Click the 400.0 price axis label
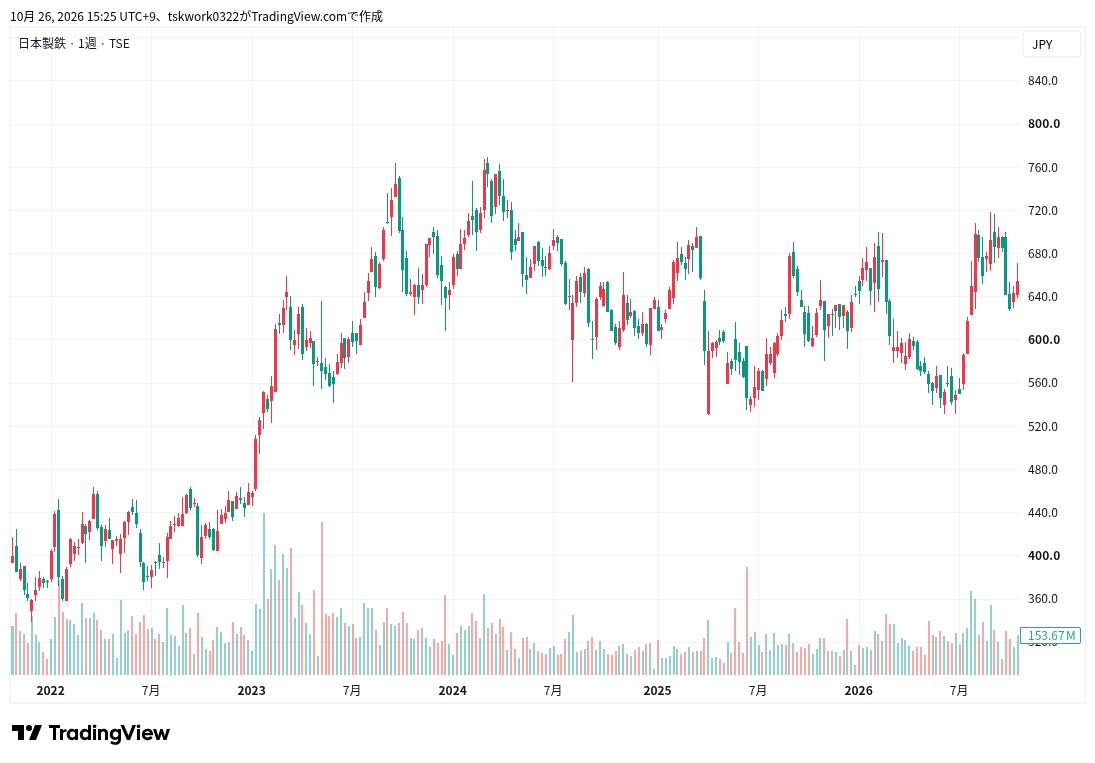Screen dimensions: 1095x763 (1043, 556)
